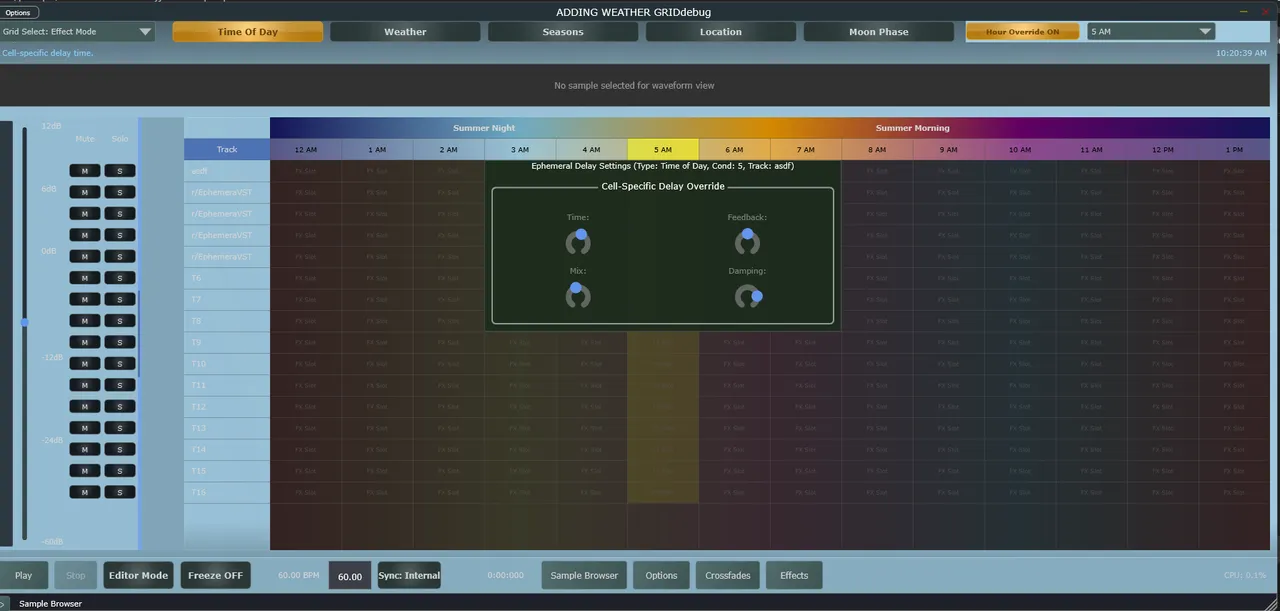Image resolution: width=1280 pixels, height=611 pixels.
Task: Expand the 5 AM hour dropdown
Action: coord(1151,32)
